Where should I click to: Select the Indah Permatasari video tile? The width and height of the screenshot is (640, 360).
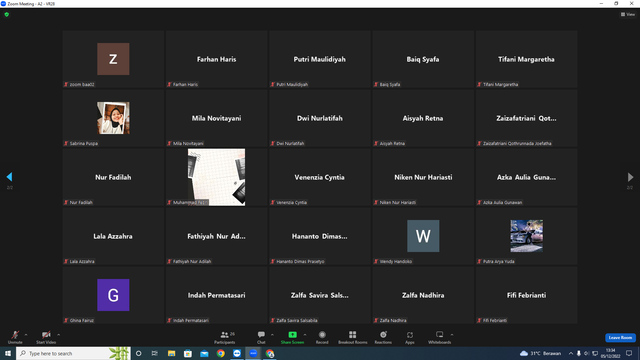point(216,295)
